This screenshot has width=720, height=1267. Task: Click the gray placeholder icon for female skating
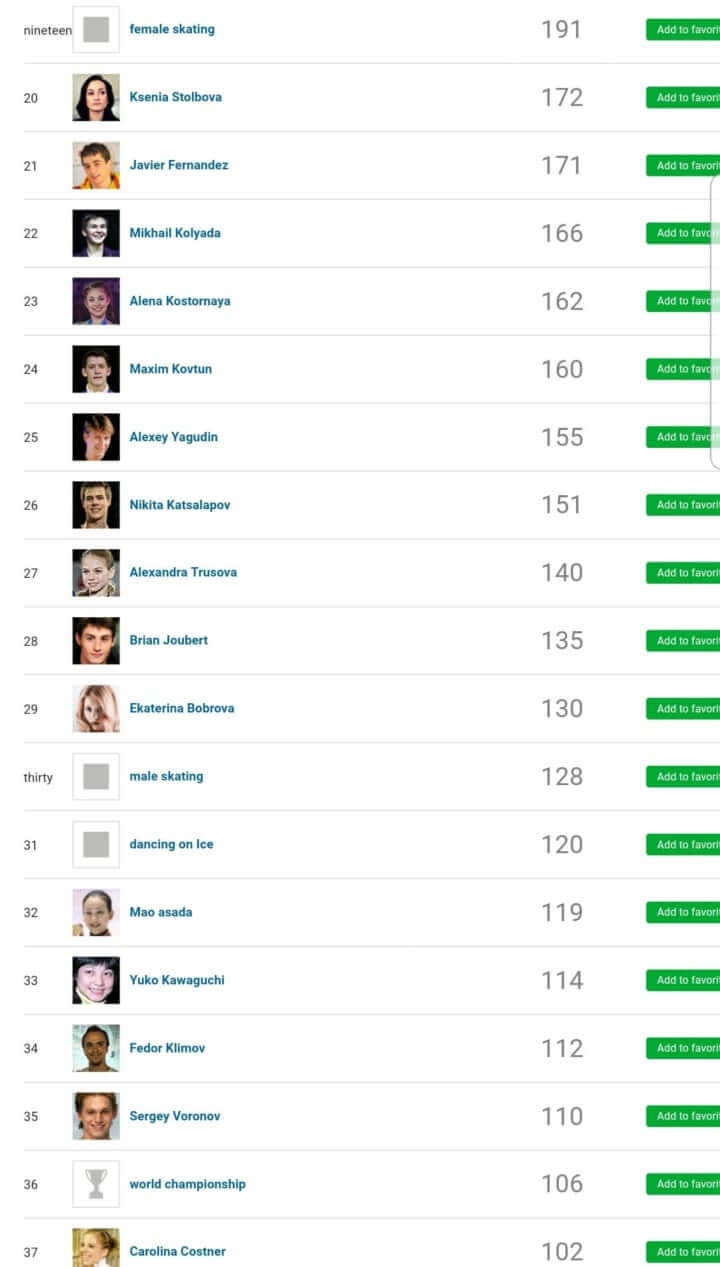96,29
